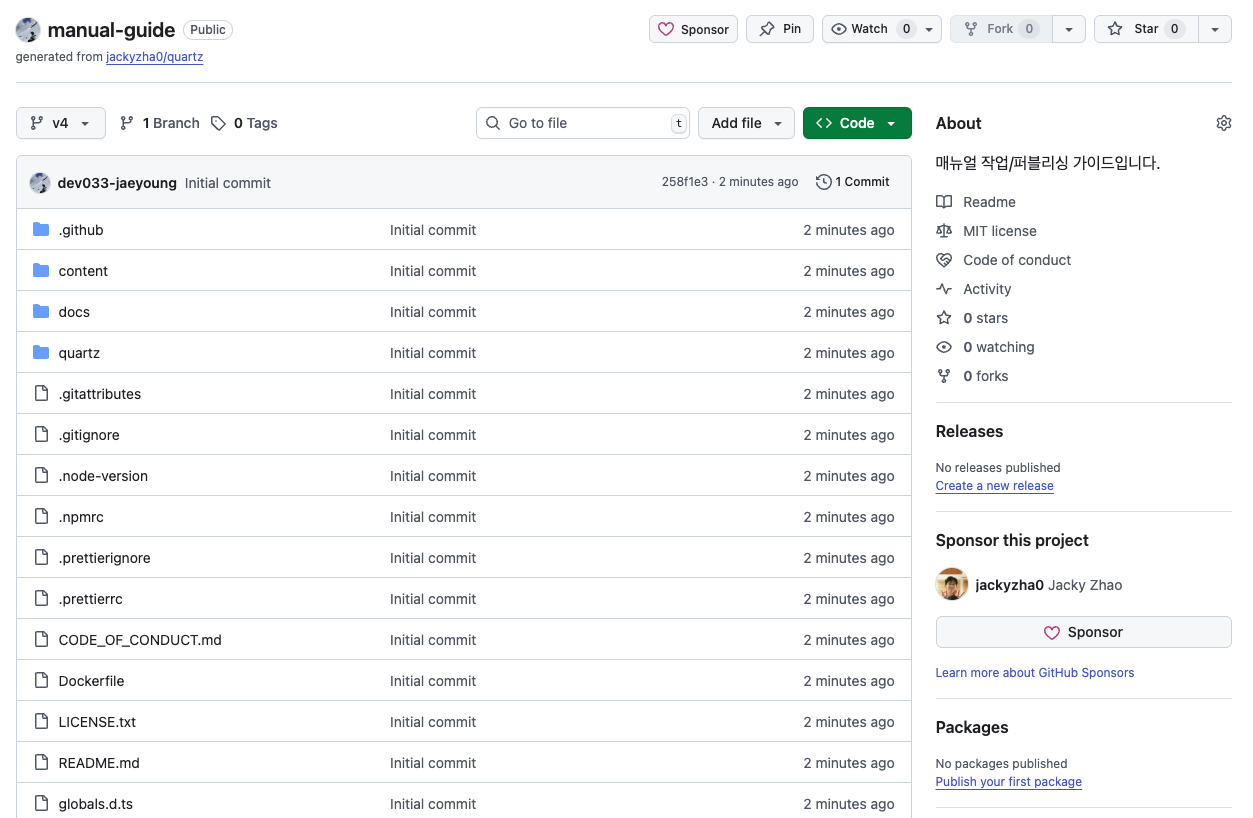Click the .gitignore file icon
The width and height of the screenshot is (1253, 818).
coord(41,435)
